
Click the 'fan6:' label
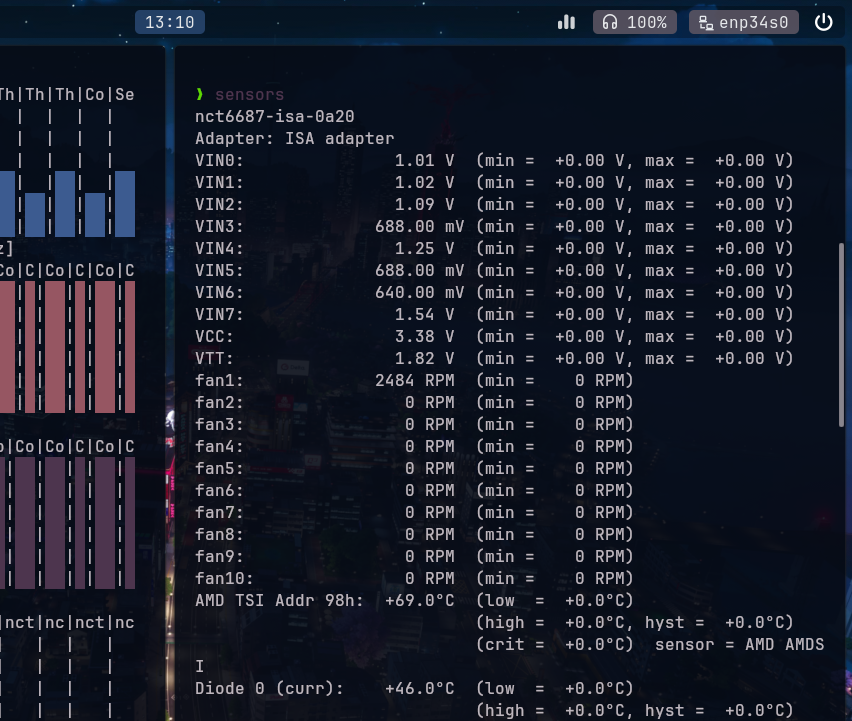click(x=219, y=491)
